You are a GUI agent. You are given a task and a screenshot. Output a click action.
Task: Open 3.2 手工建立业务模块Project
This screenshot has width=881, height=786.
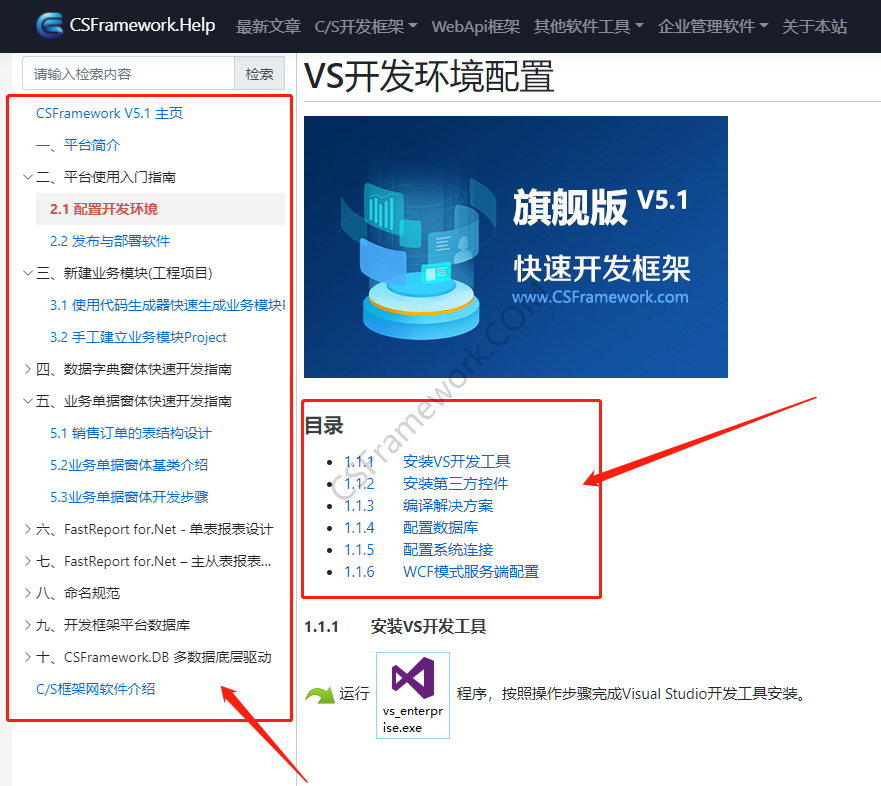[138, 337]
